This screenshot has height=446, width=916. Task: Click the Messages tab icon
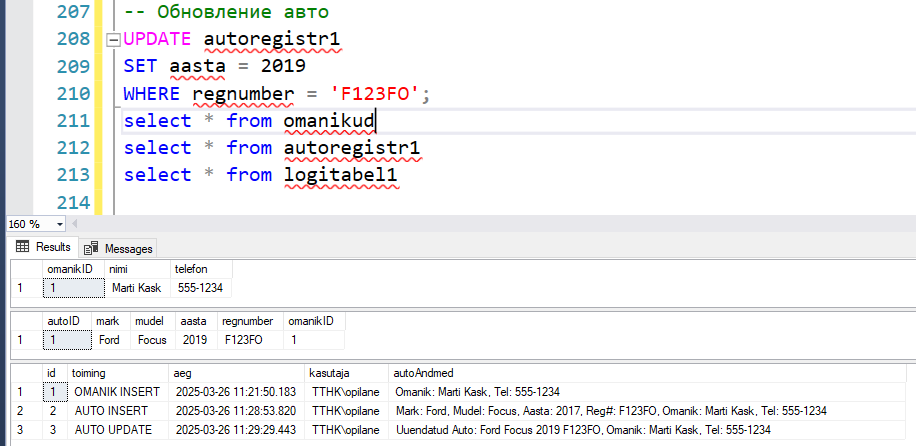91,248
